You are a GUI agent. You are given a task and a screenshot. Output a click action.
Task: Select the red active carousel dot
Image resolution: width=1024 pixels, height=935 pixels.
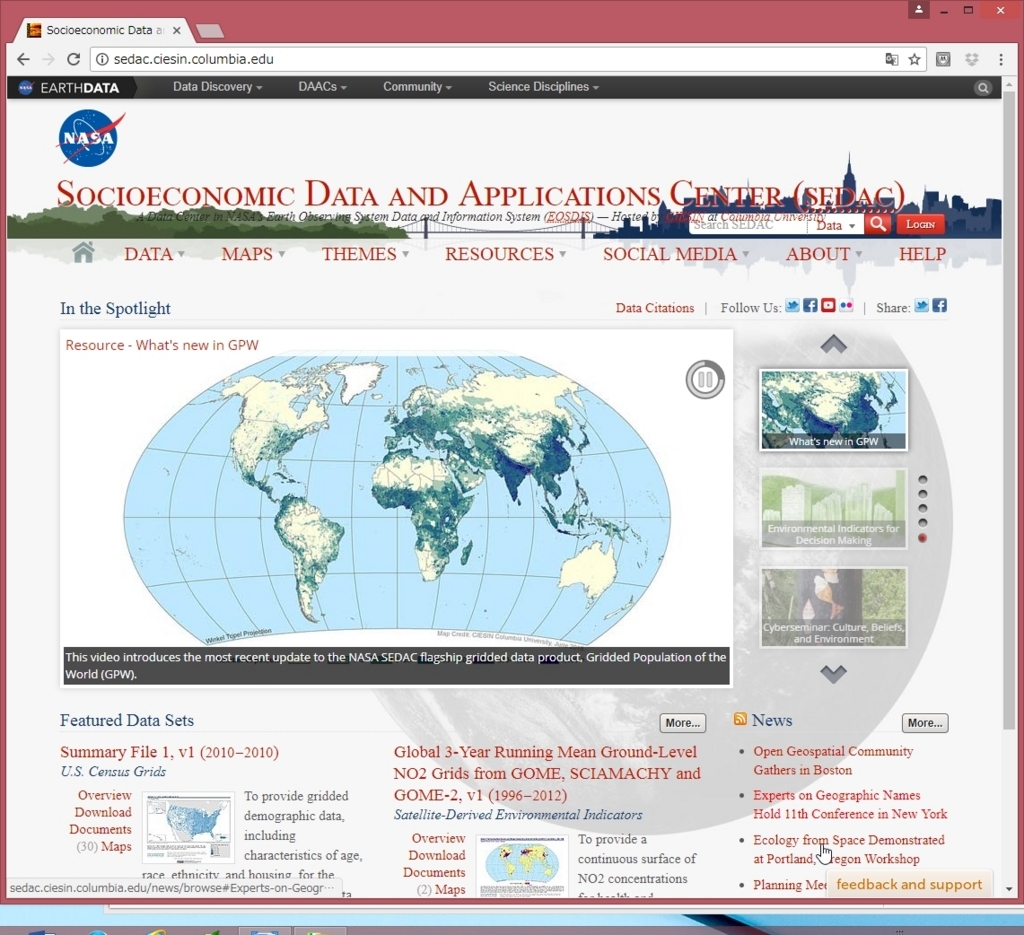[x=922, y=538]
